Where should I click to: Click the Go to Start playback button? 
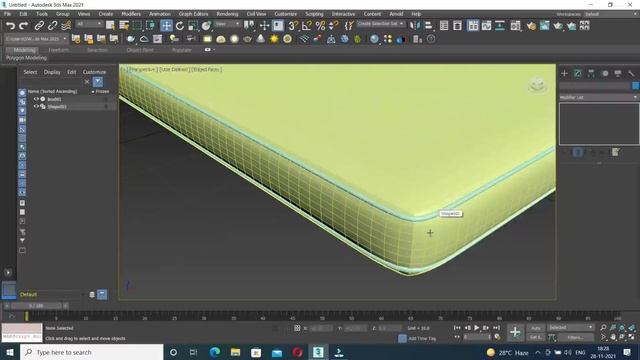pos(457,328)
